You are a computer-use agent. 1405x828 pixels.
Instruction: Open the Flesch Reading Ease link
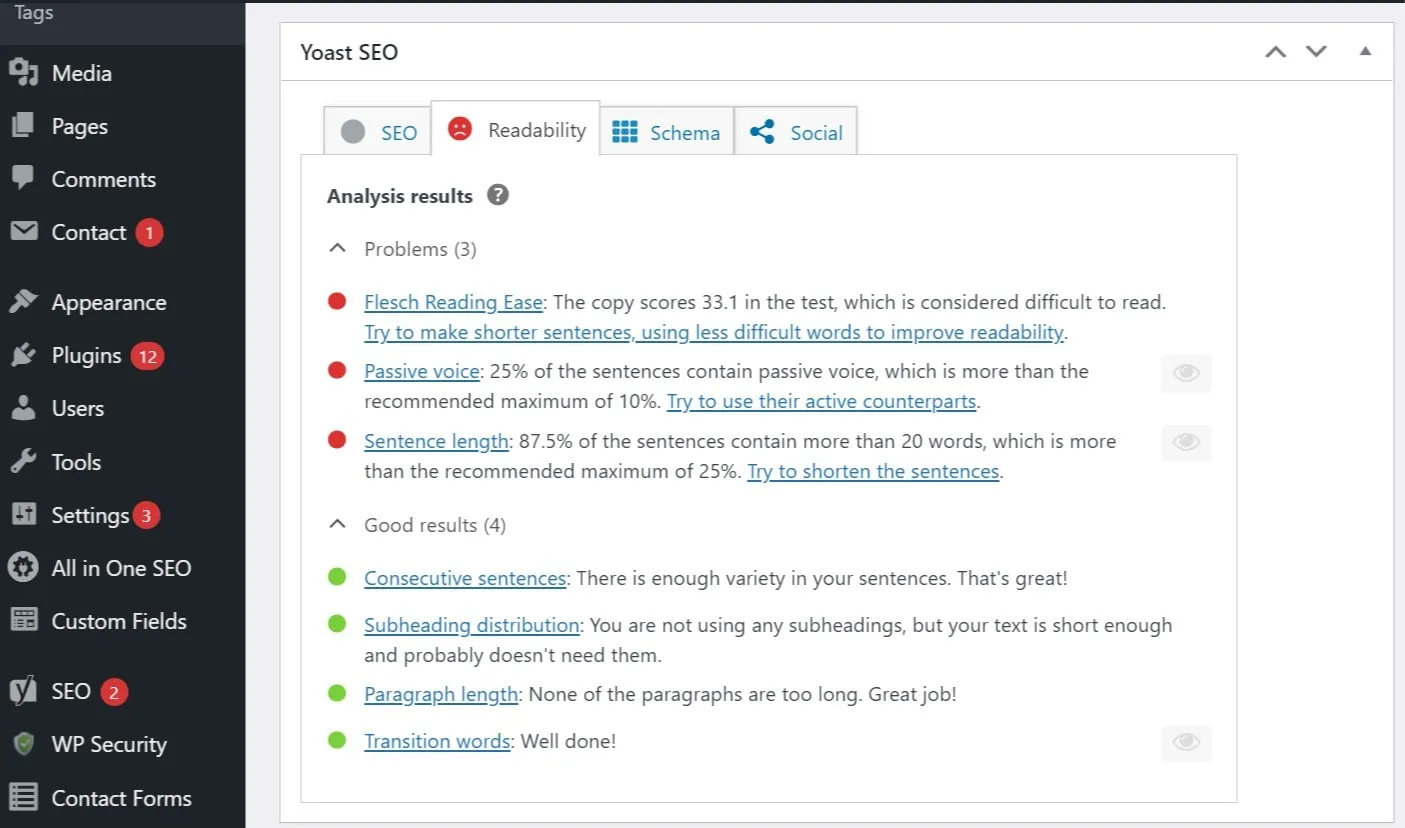(453, 302)
